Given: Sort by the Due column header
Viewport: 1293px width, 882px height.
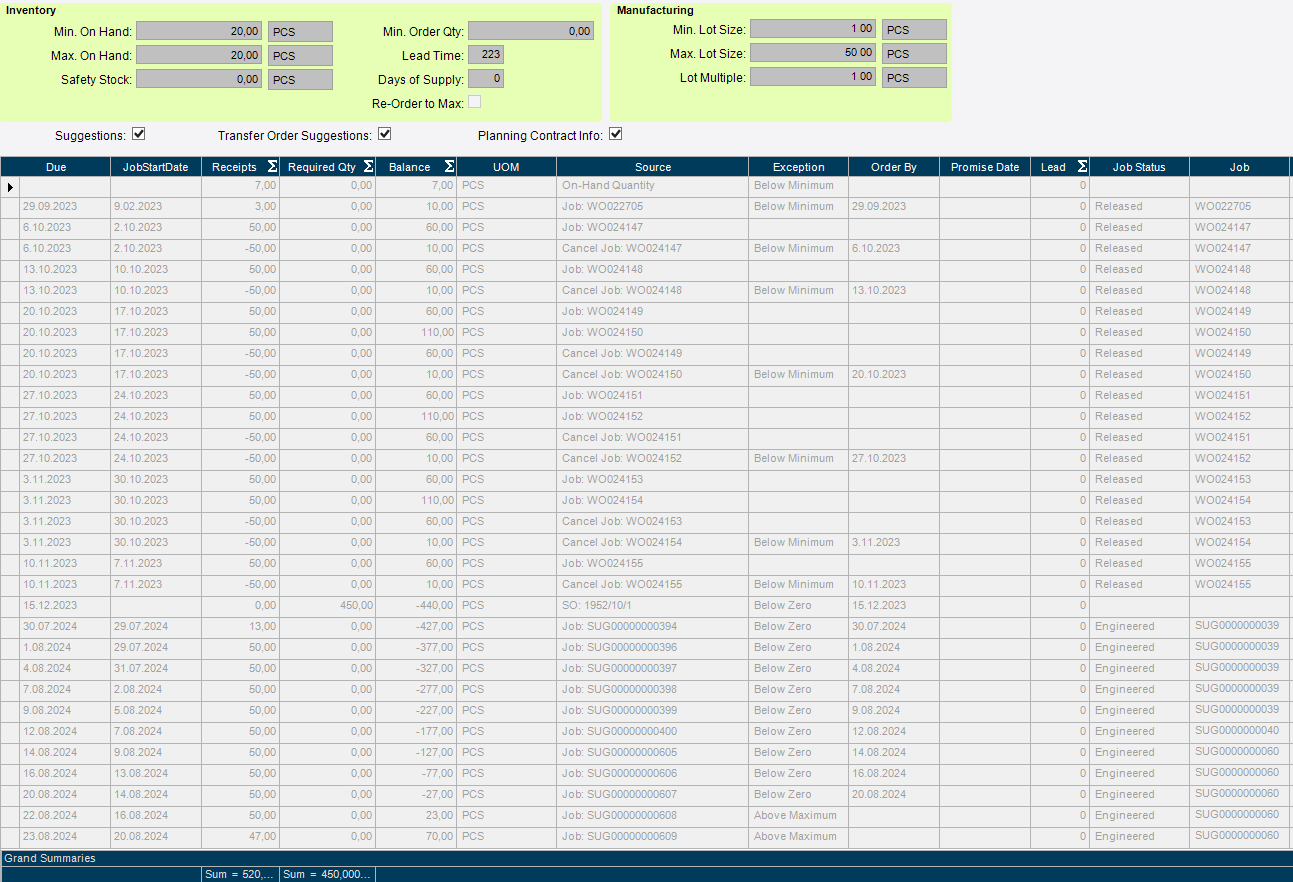Looking at the screenshot, I should pyautogui.click(x=56, y=167).
